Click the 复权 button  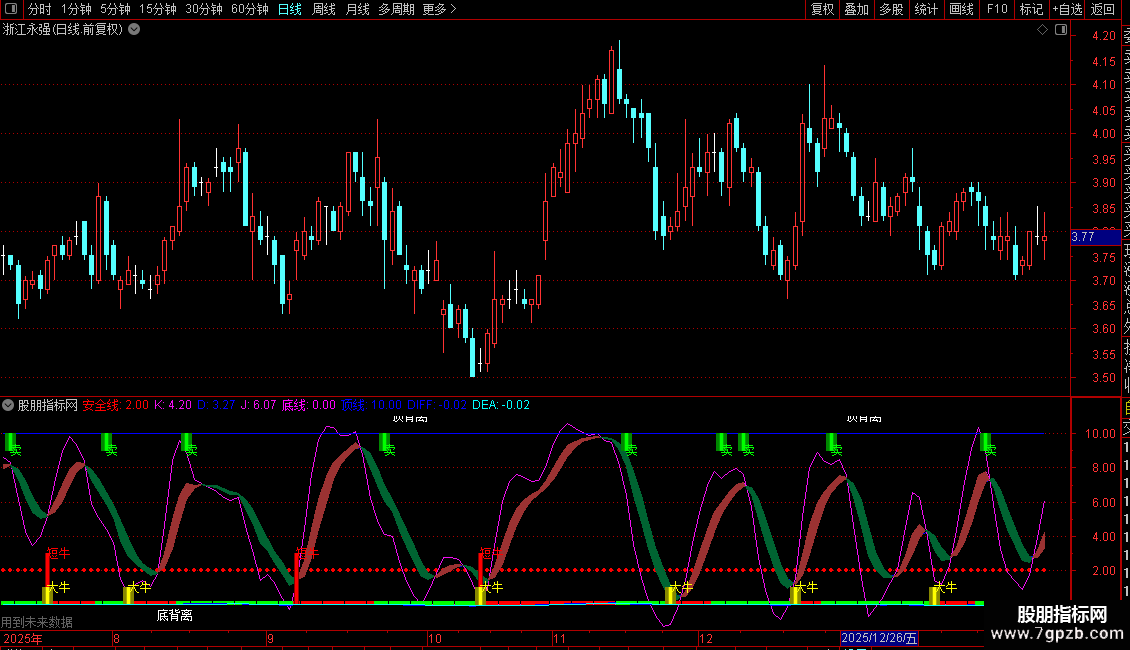click(x=822, y=9)
